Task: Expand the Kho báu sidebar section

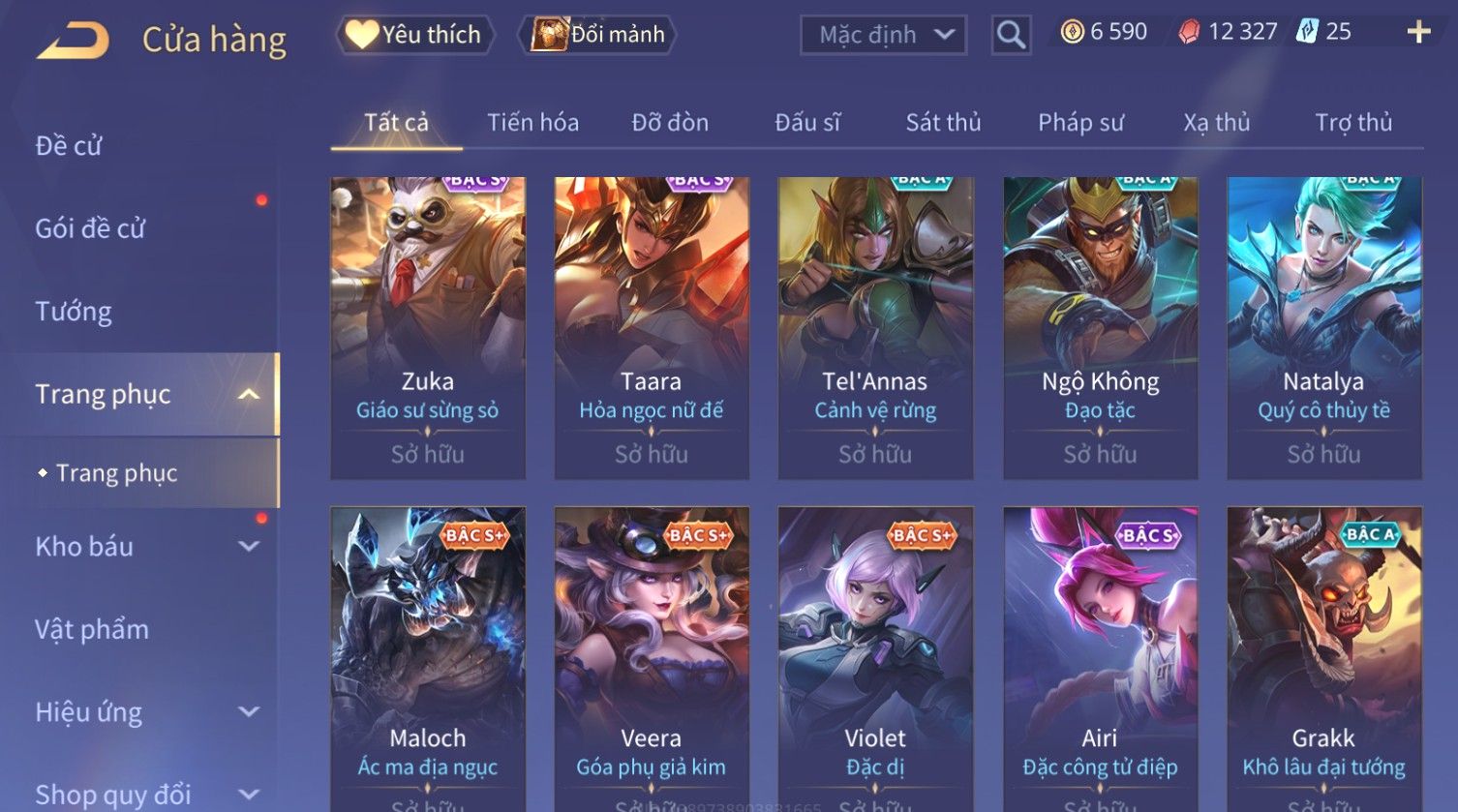Action: 249,547
